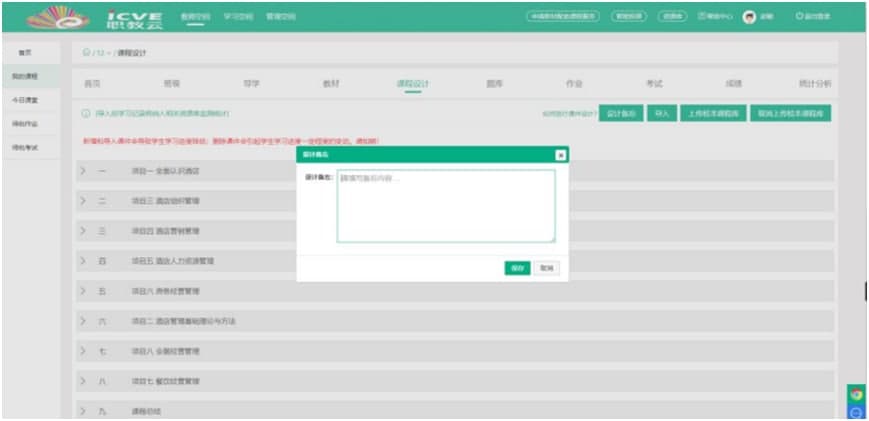Click the middle pill button in the header
This screenshot has height=421, width=869.
click(629, 17)
